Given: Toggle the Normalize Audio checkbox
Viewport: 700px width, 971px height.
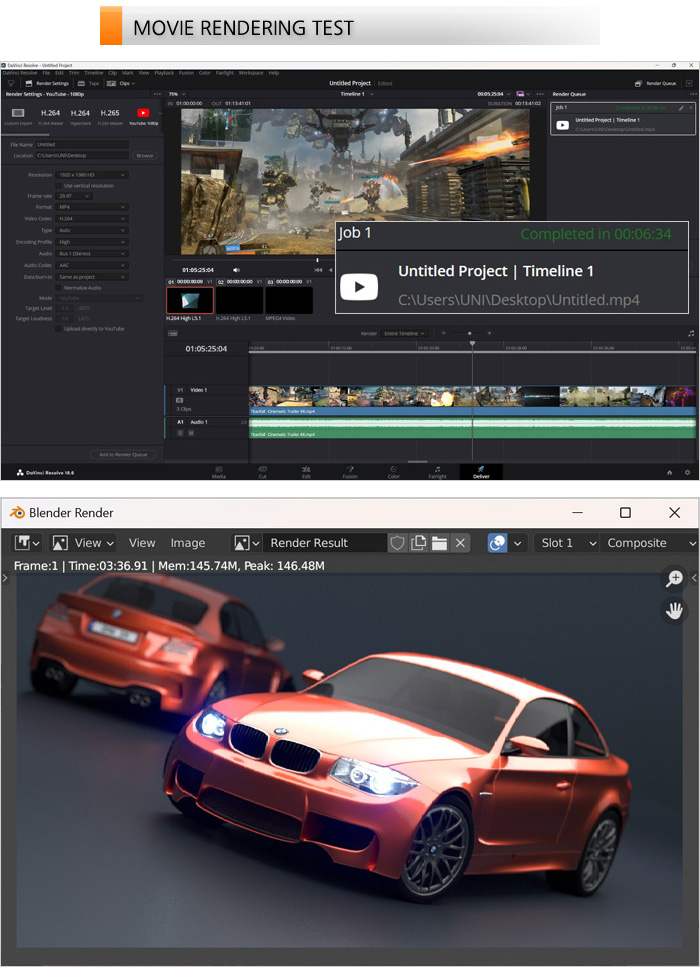Looking at the screenshot, I should point(59,288).
